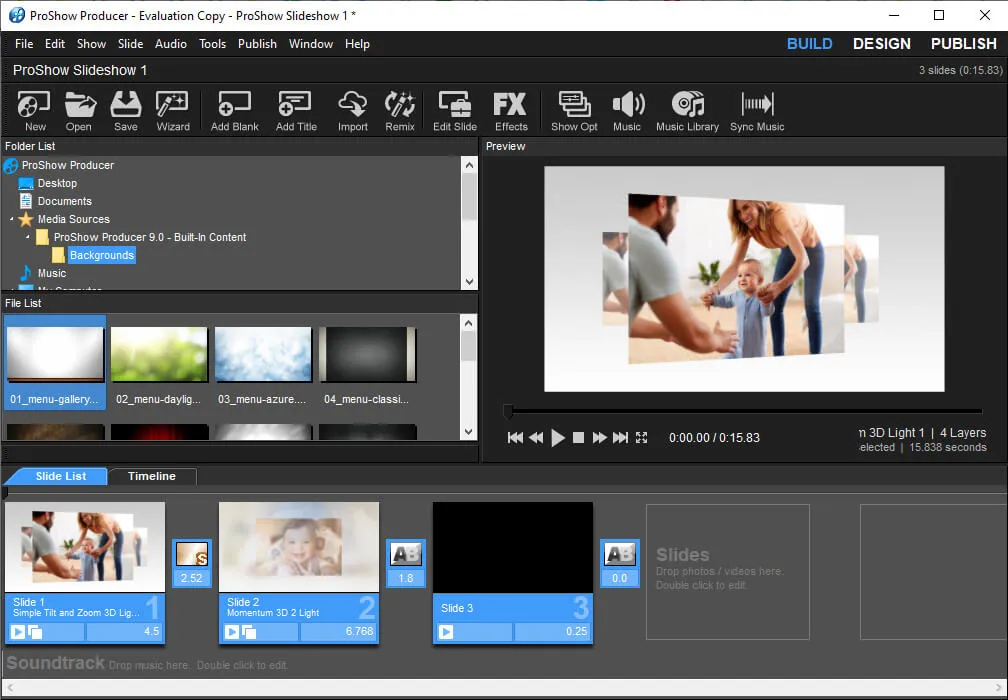Image resolution: width=1008 pixels, height=700 pixels.
Task: Click AB transition icon after Slide 3
Action: point(620,554)
